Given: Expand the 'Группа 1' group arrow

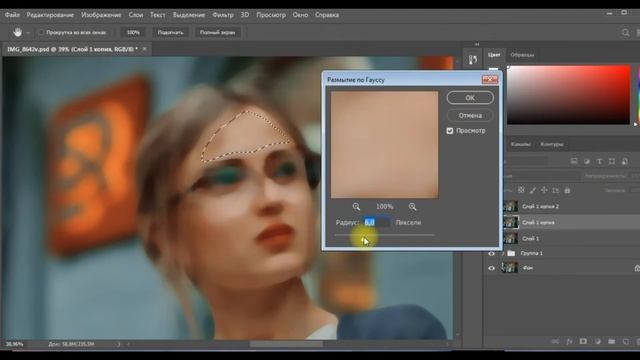Looking at the screenshot, I should [x=503, y=253].
